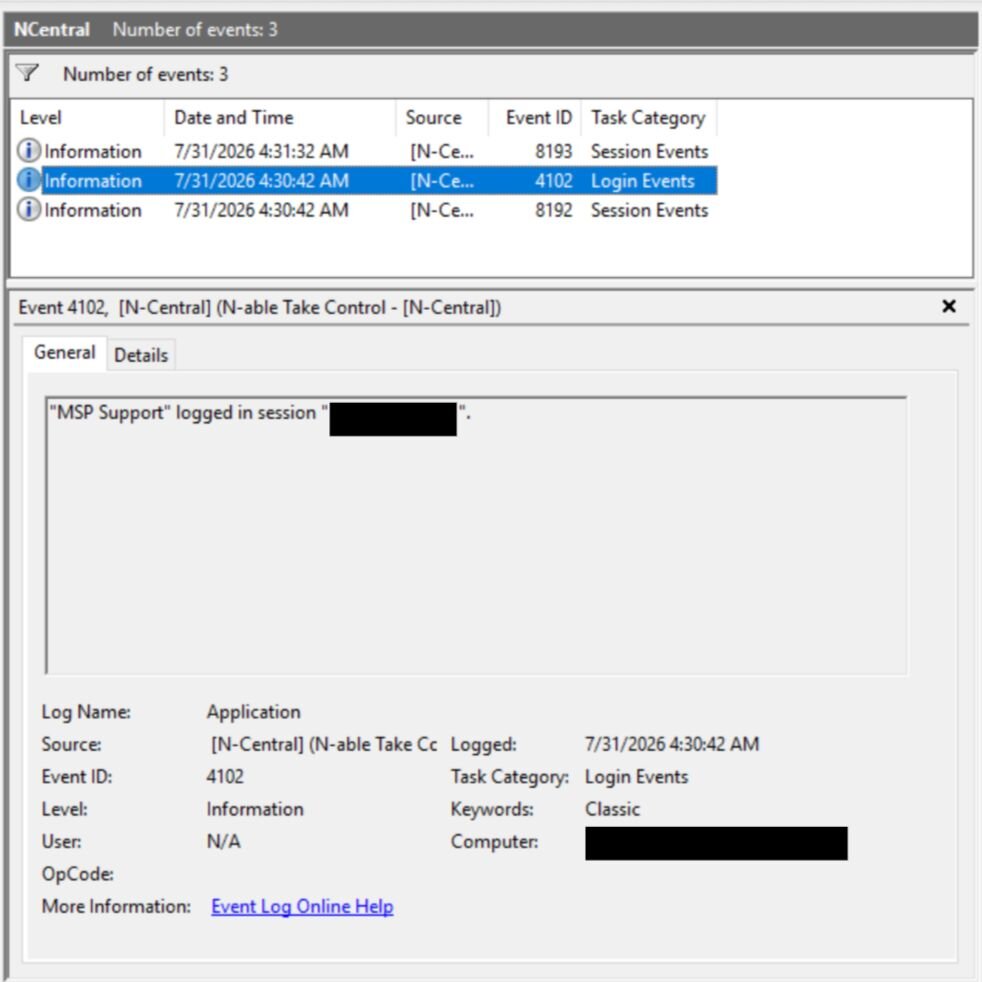Screen dimensions: 982x982
Task: Click the Application log name value
Action: click(254, 711)
